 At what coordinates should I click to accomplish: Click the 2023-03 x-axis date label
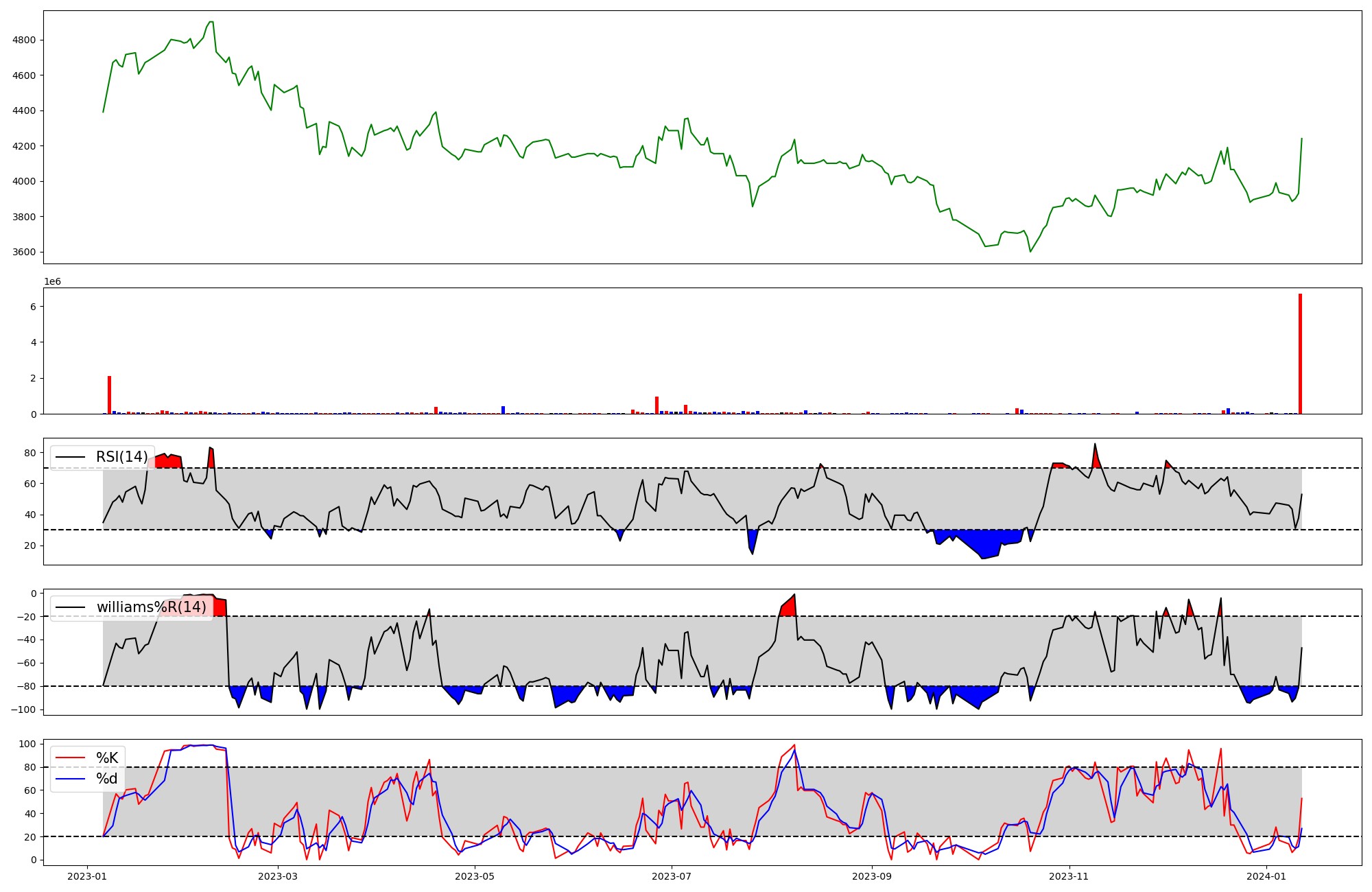pos(279,876)
